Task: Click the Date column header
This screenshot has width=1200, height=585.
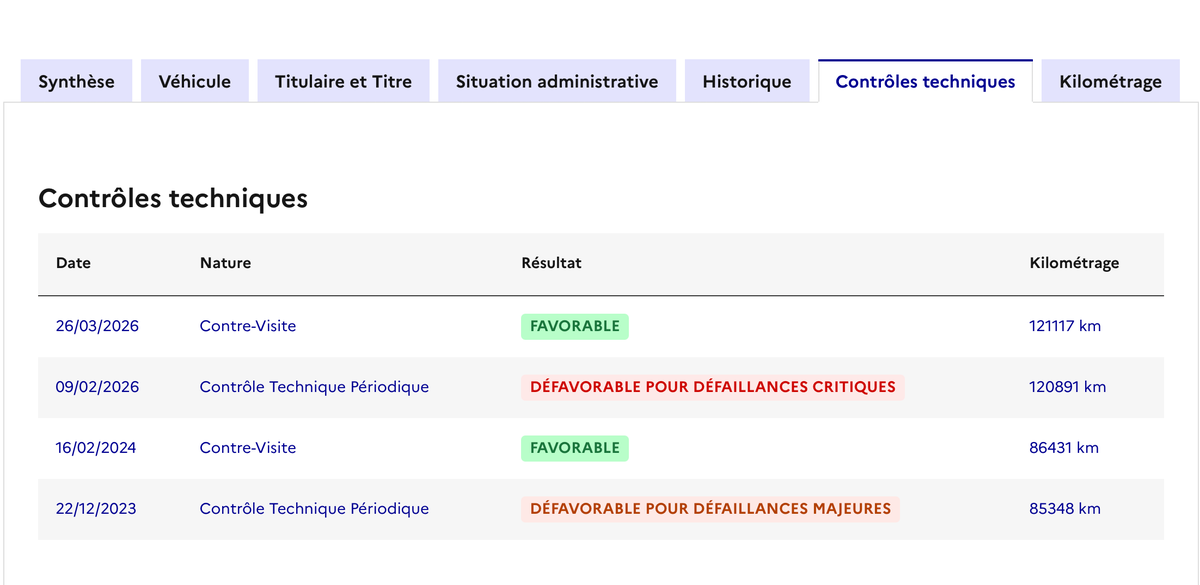Action: (73, 263)
